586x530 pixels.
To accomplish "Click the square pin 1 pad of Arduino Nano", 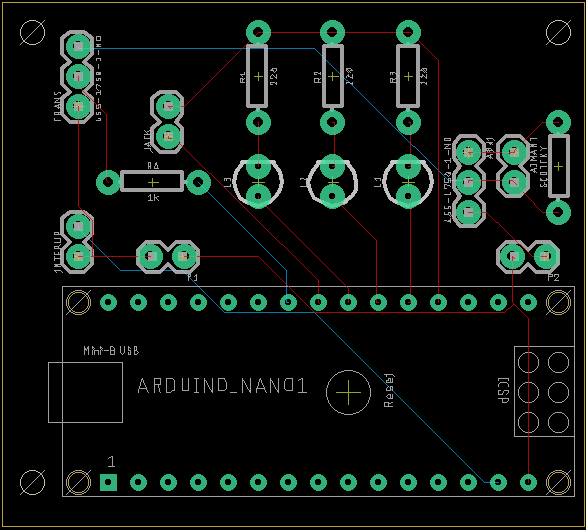I will click(108, 482).
